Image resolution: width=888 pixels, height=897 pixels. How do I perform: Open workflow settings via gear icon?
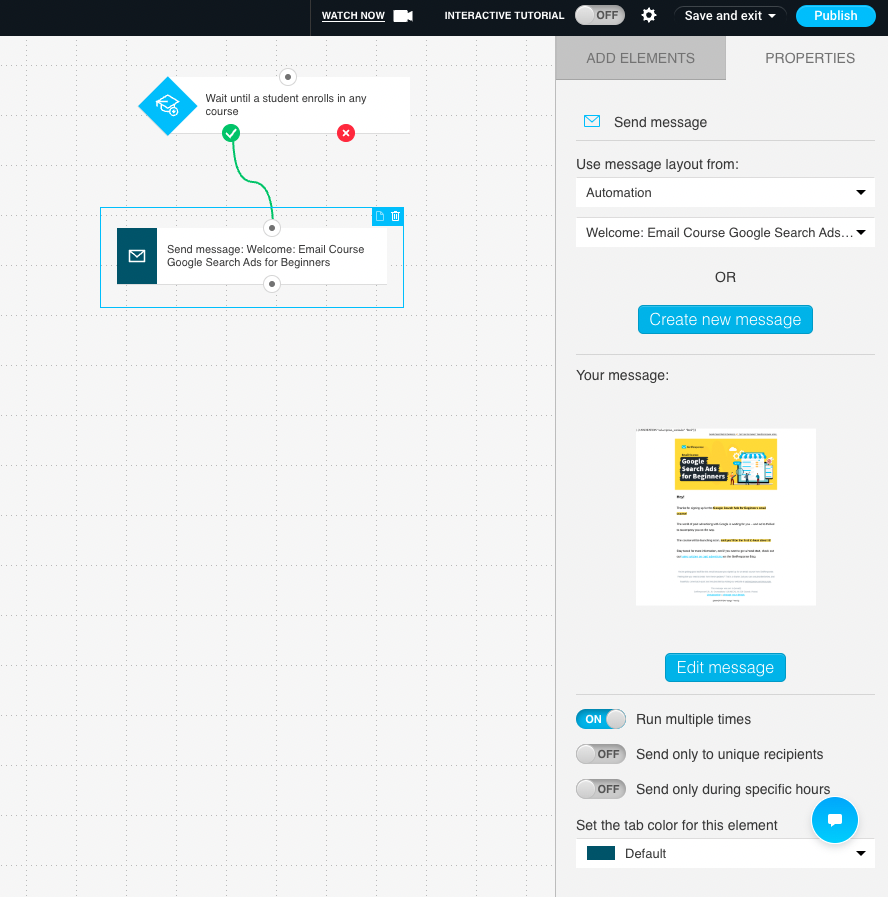click(x=648, y=16)
